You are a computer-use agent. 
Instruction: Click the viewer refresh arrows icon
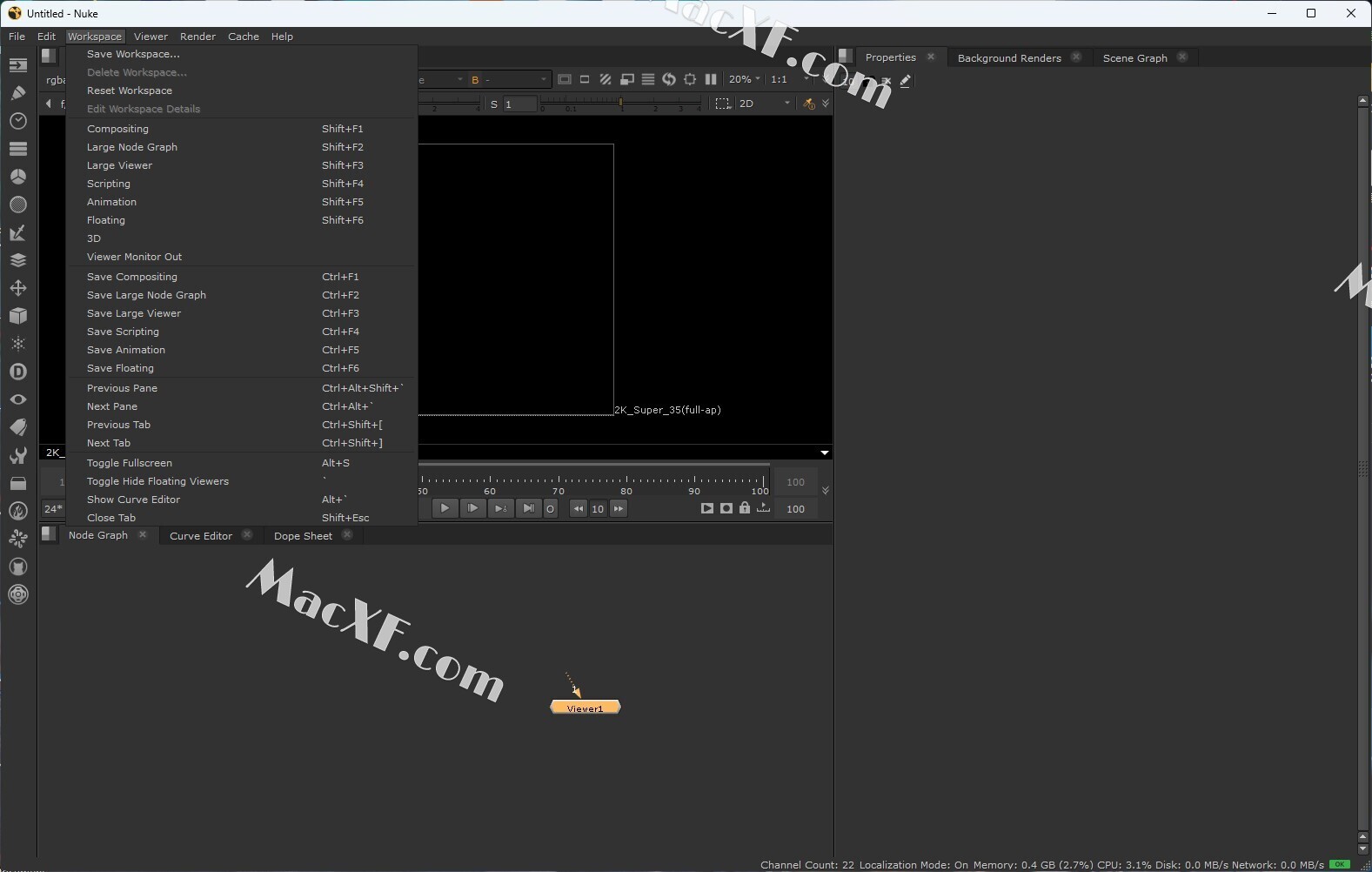coord(669,79)
